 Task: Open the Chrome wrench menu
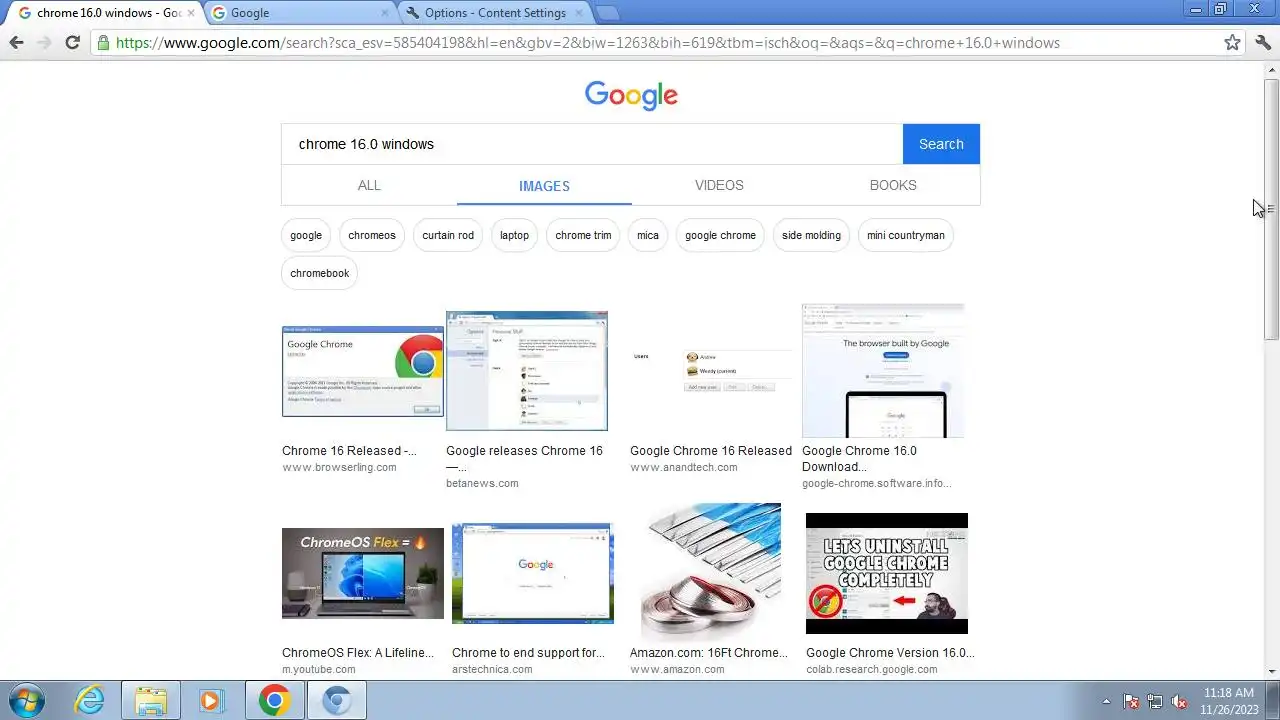tap(1263, 42)
